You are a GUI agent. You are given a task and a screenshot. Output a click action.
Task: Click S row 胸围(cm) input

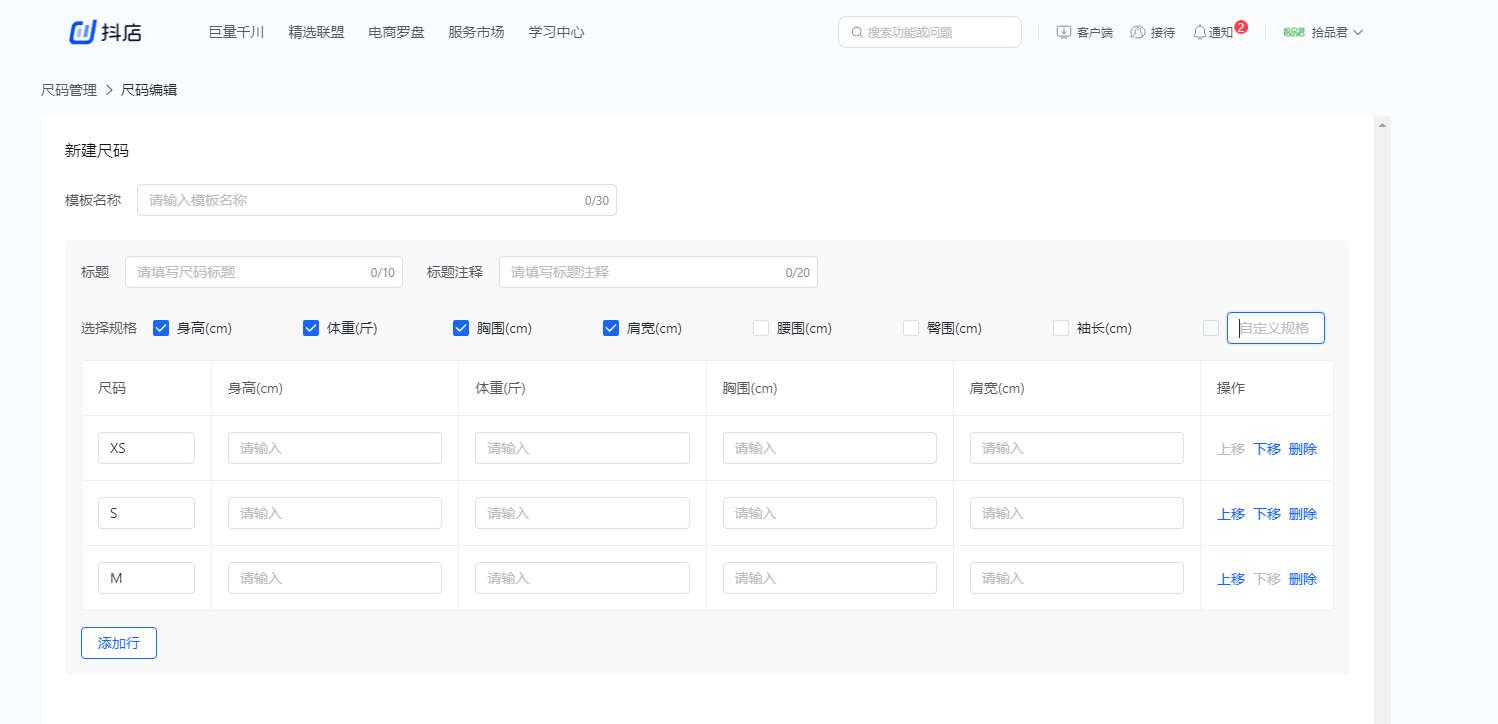click(830, 513)
